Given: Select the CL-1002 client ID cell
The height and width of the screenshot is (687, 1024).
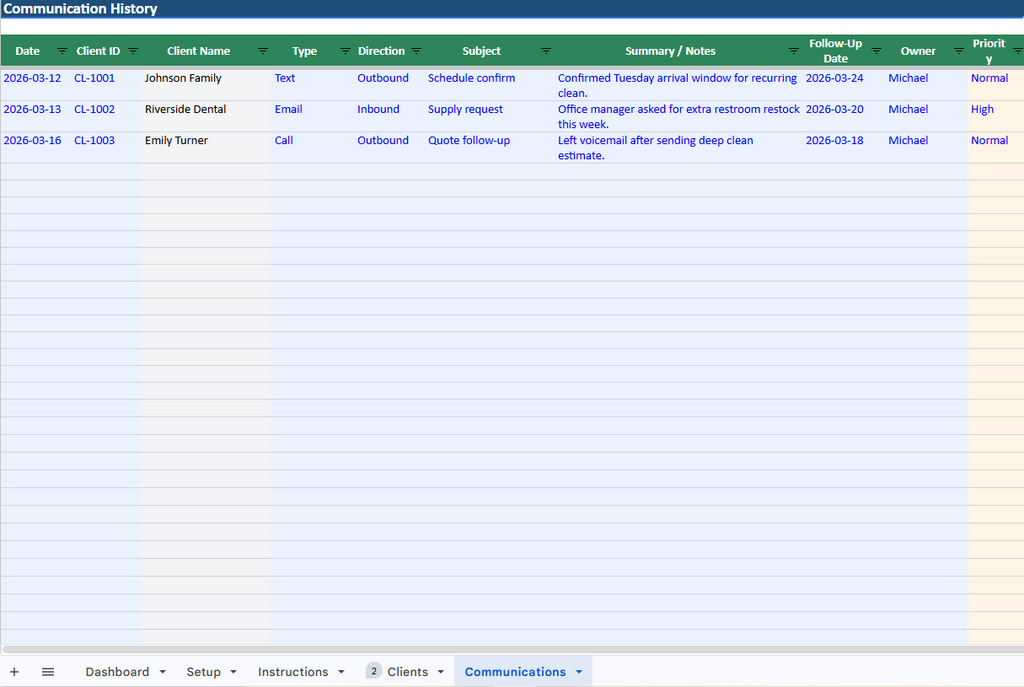Looking at the screenshot, I should click(94, 109).
